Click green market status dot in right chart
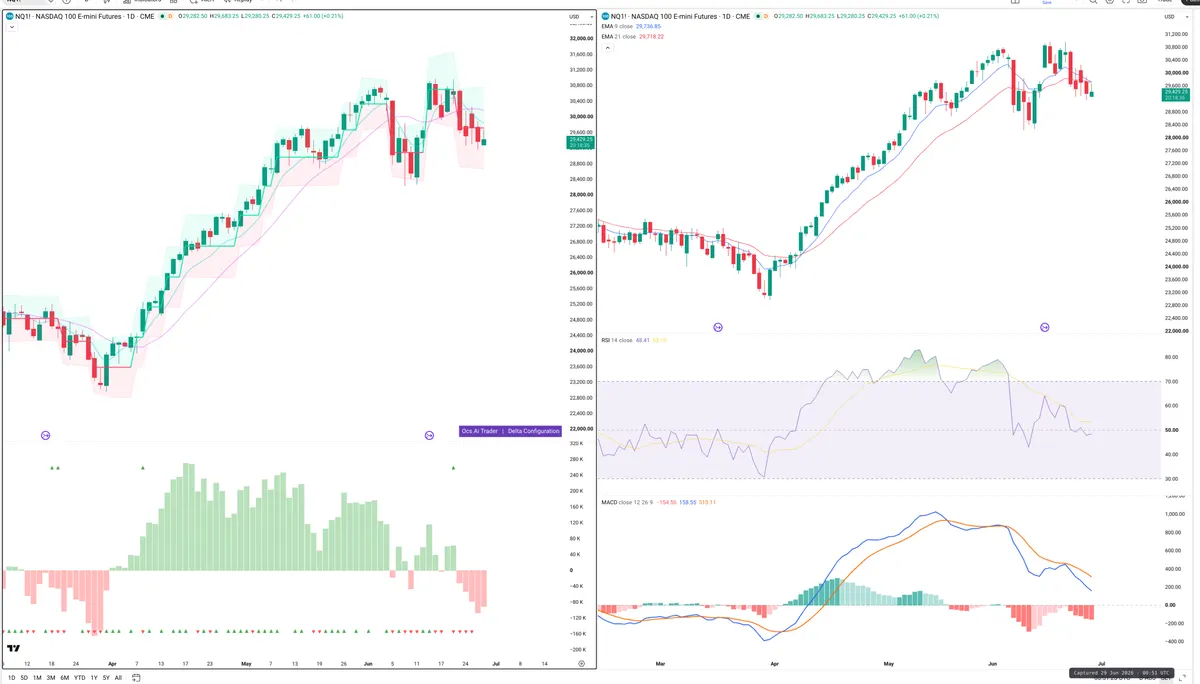The image size is (1200, 684). click(760, 16)
